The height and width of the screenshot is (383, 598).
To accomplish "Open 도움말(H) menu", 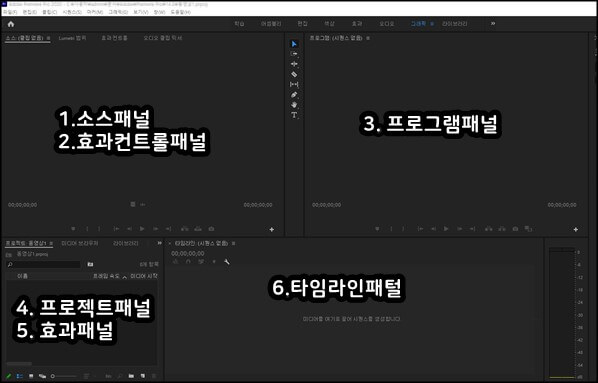I will tap(180, 12).
